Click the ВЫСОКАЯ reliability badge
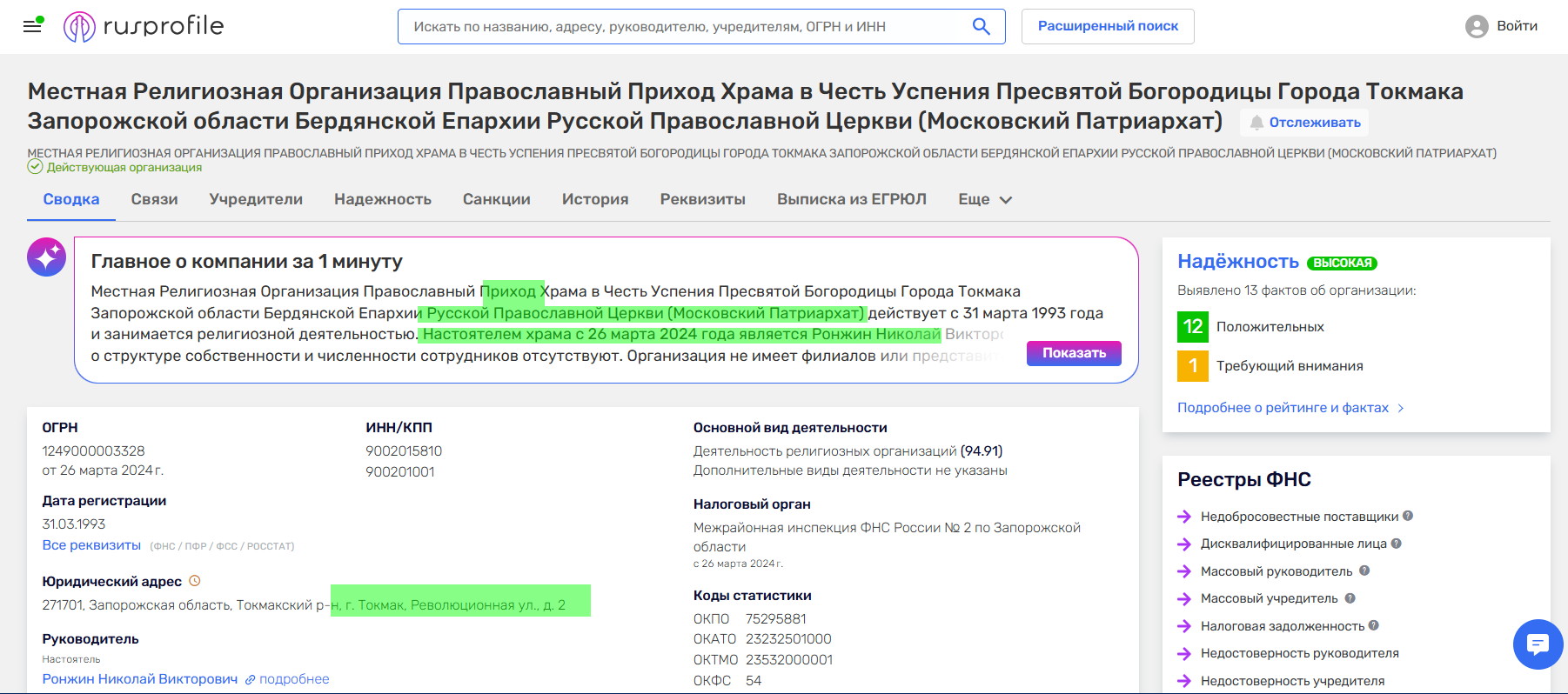This screenshot has height=694, width=1568. (x=1342, y=263)
